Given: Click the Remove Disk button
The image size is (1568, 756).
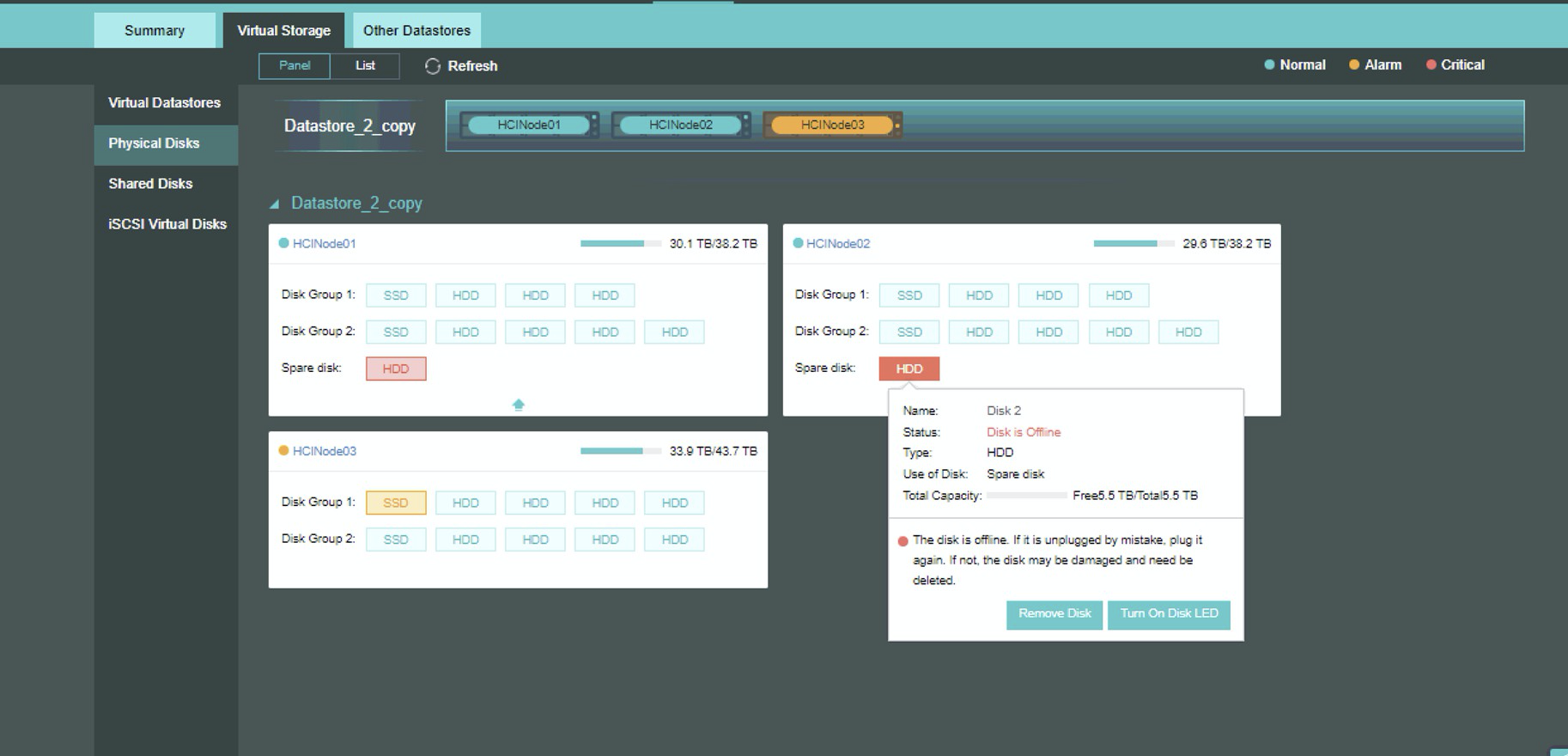Looking at the screenshot, I should point(1054,614).
